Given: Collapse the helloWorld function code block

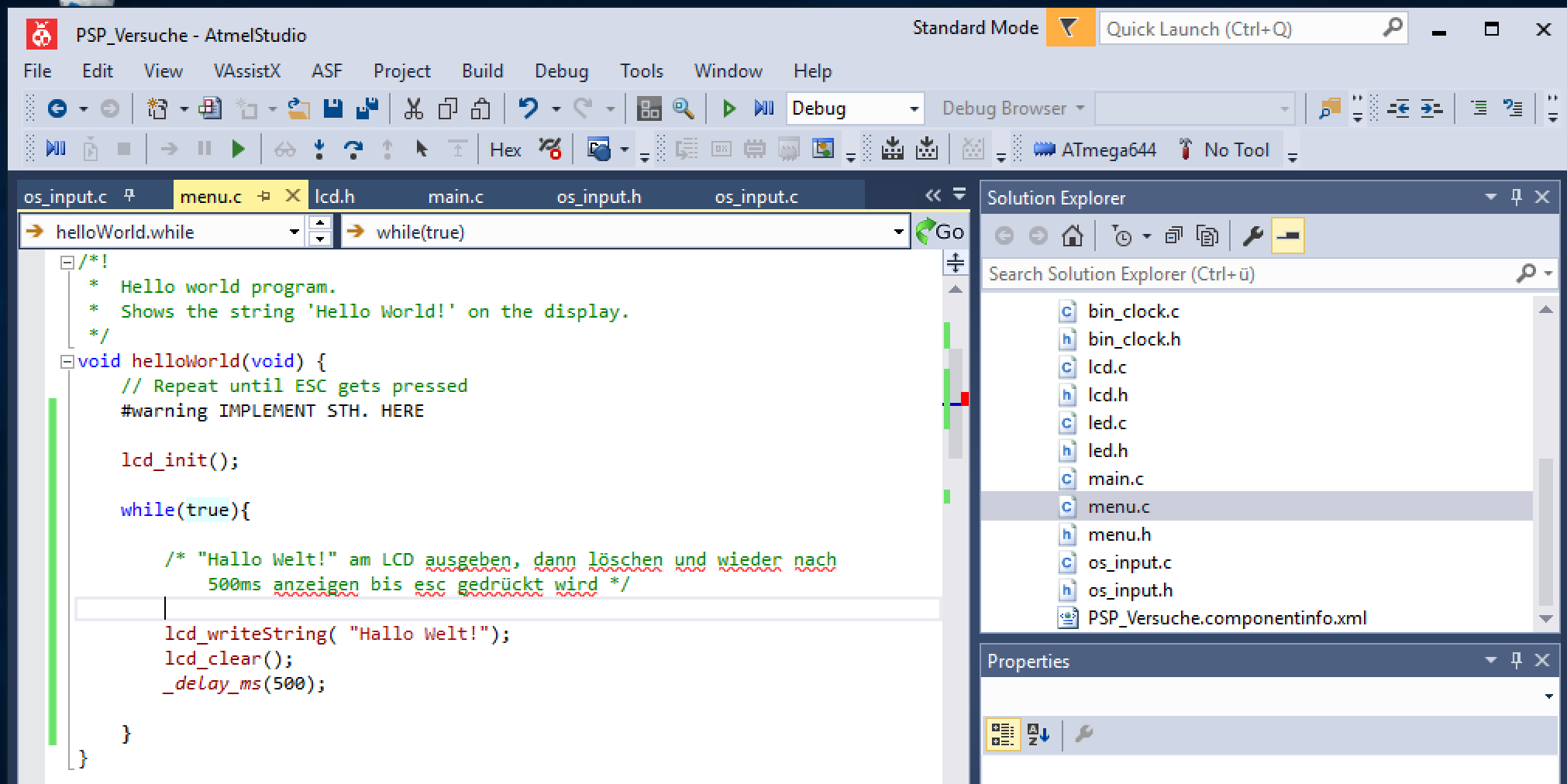Looking at the screenshot, I should pyautogui.click(x=67, y=361).
